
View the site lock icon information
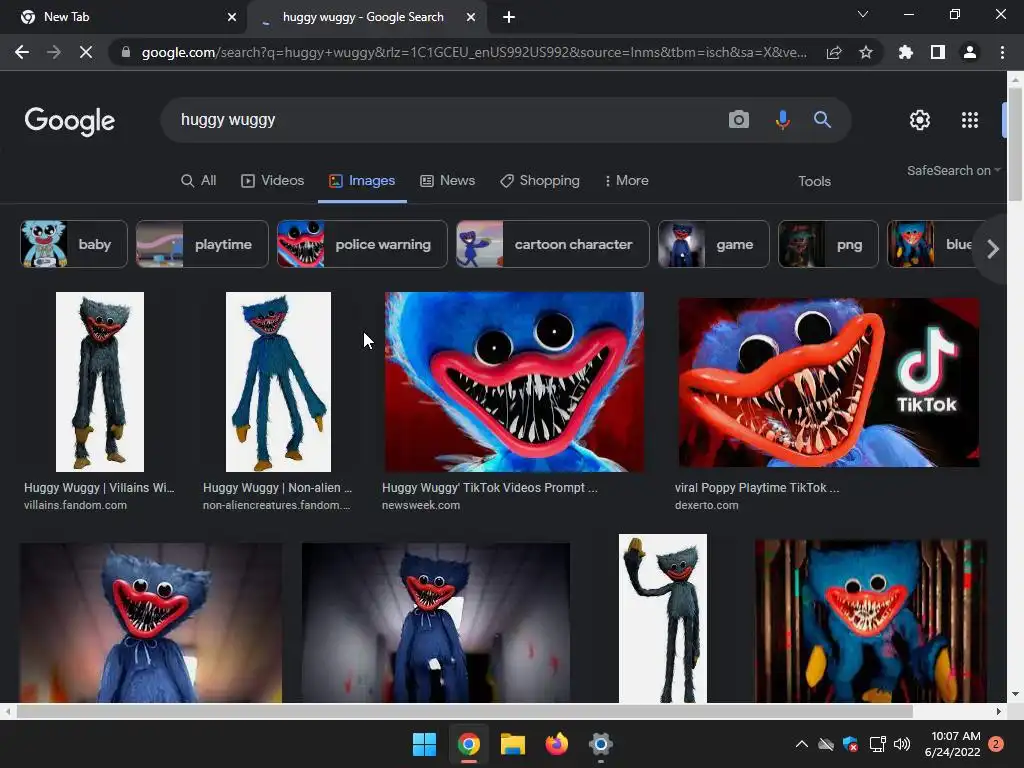pos(126,52)
